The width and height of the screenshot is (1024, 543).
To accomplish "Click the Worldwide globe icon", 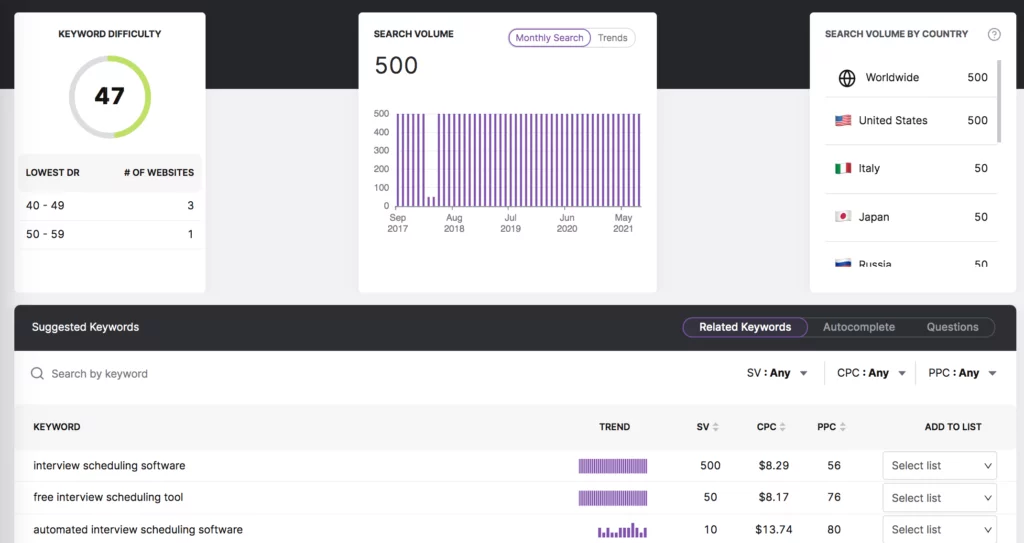I will point(846,78).
